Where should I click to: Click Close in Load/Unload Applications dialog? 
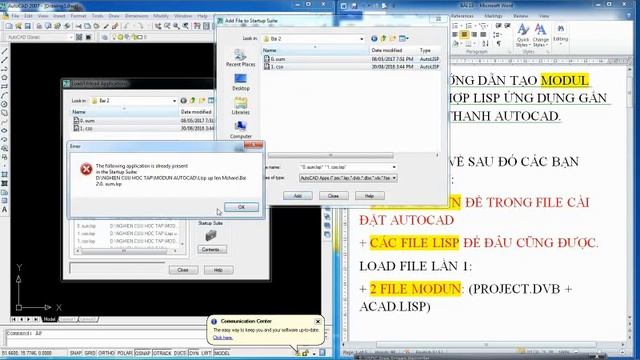click(183, 270)
